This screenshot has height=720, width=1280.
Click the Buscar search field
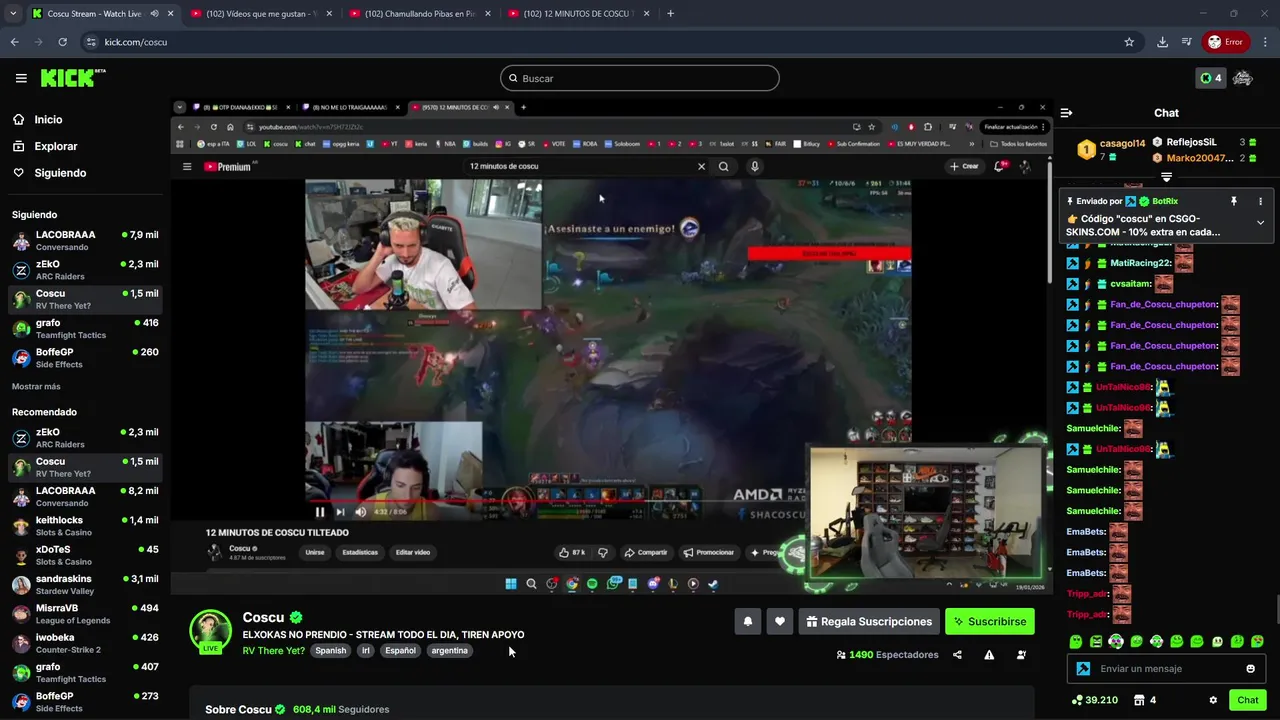(x=640, y=78)
